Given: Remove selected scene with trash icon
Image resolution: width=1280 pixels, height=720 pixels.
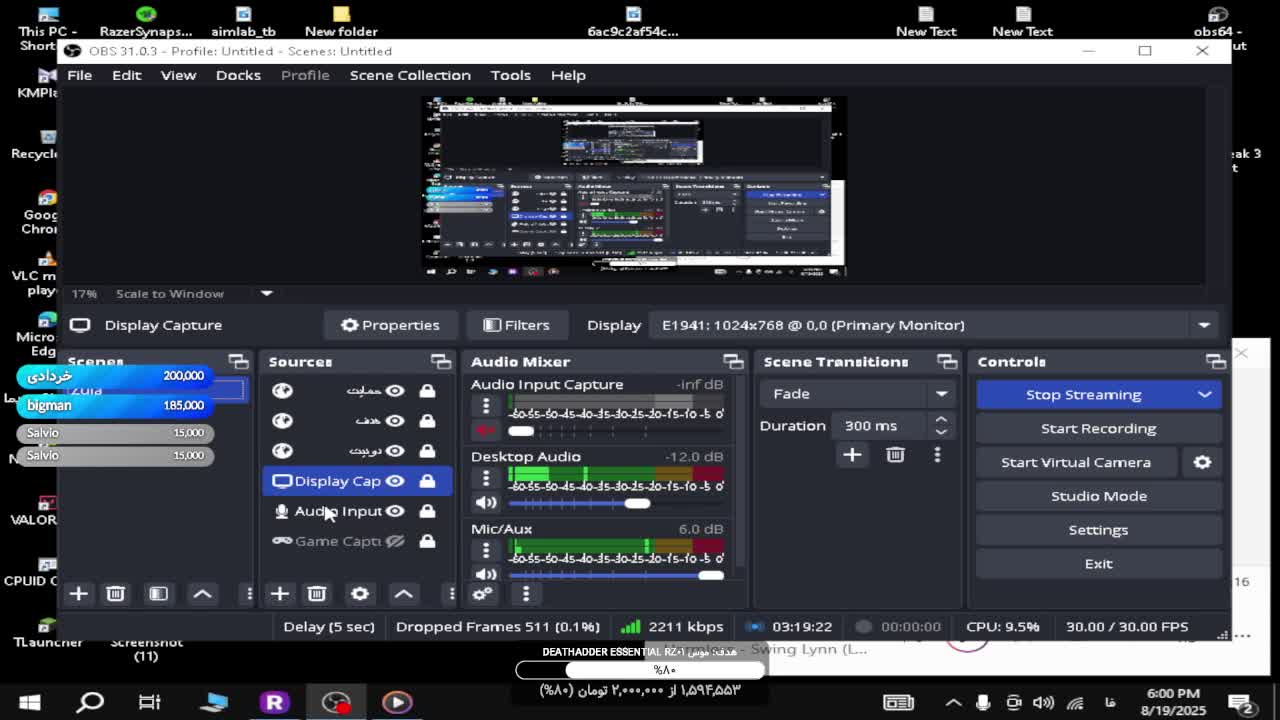Looking at the screenshot, I should (x=115, y=594).
